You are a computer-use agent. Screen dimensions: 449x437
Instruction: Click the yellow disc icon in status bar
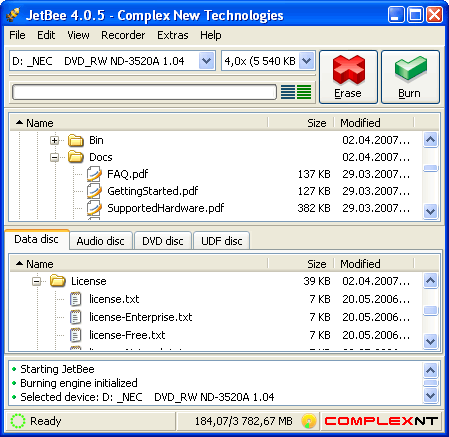(309, 421)
